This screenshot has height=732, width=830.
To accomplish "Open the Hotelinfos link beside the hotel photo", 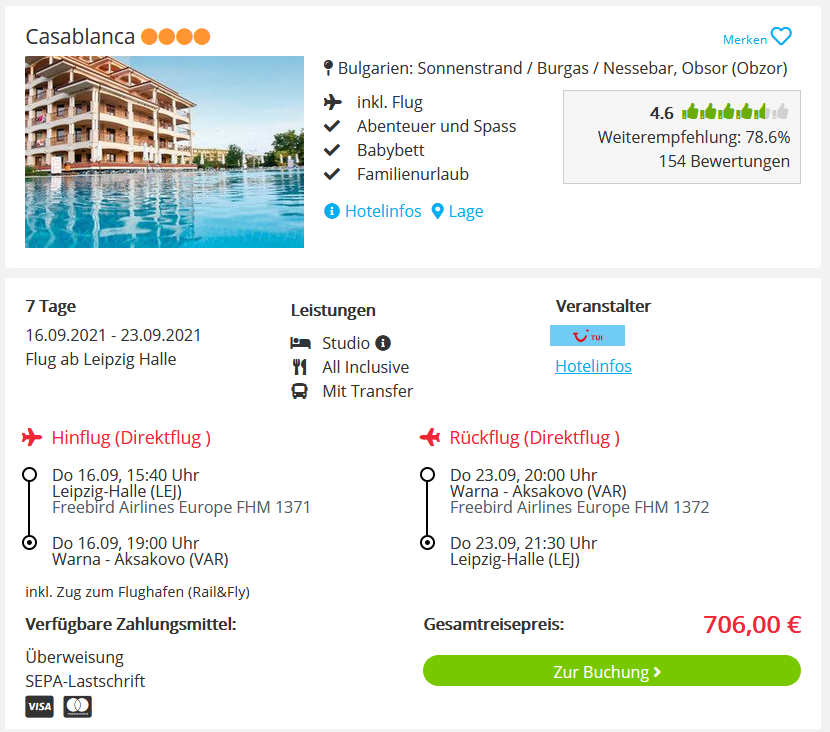I will point(383,211).
